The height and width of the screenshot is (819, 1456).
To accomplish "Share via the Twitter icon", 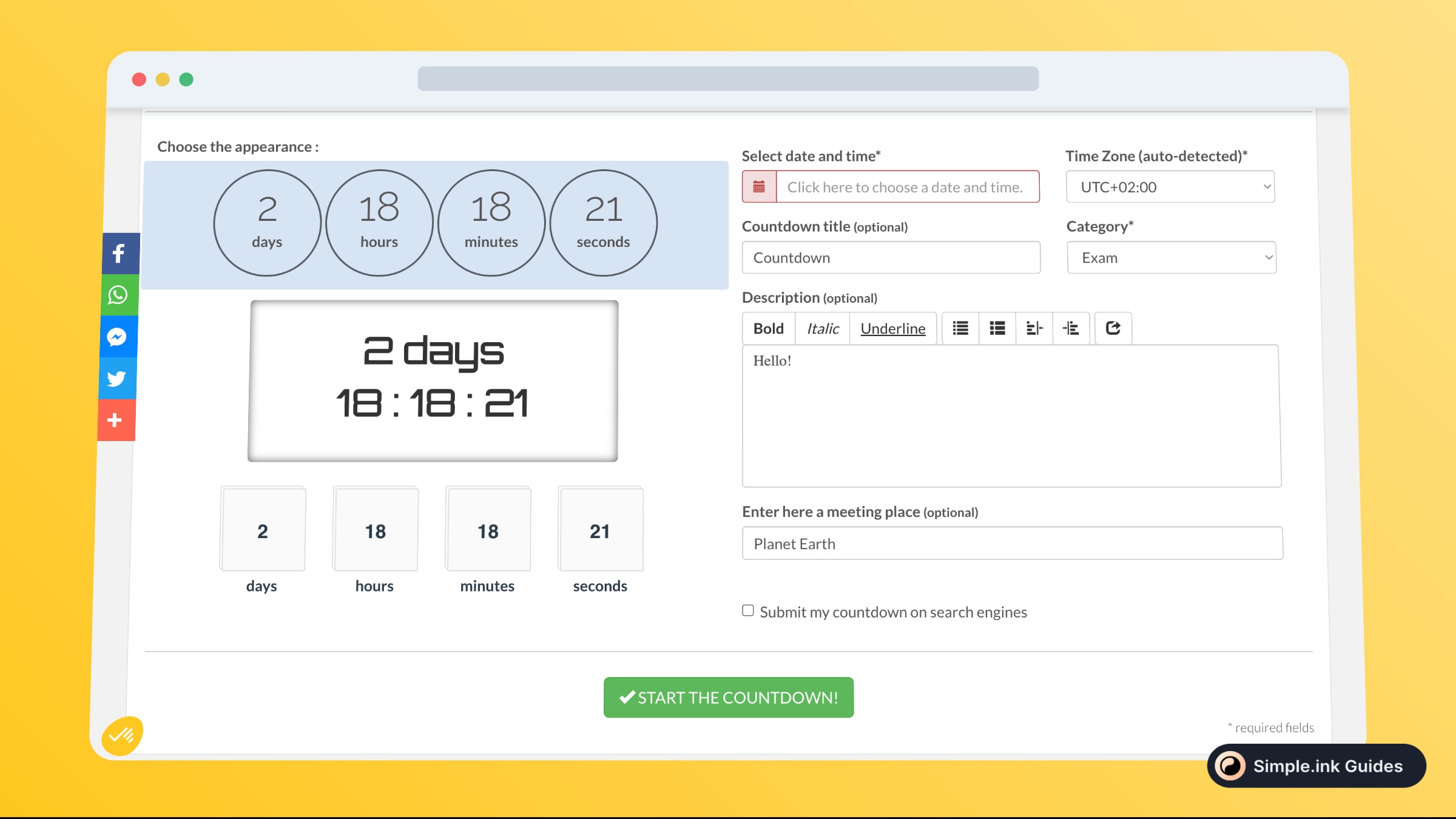I will 117,378.
